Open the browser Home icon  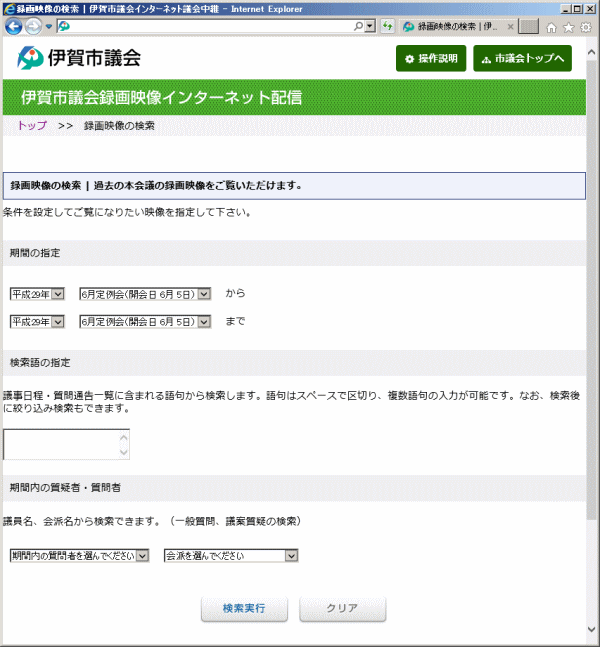(x=551, y=27)
